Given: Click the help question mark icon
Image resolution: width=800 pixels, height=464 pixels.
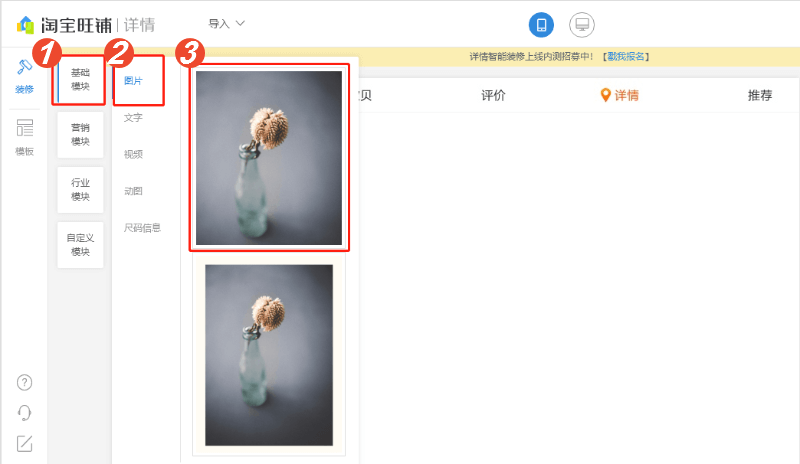Looking at the screenshot, I should point(24,382).
